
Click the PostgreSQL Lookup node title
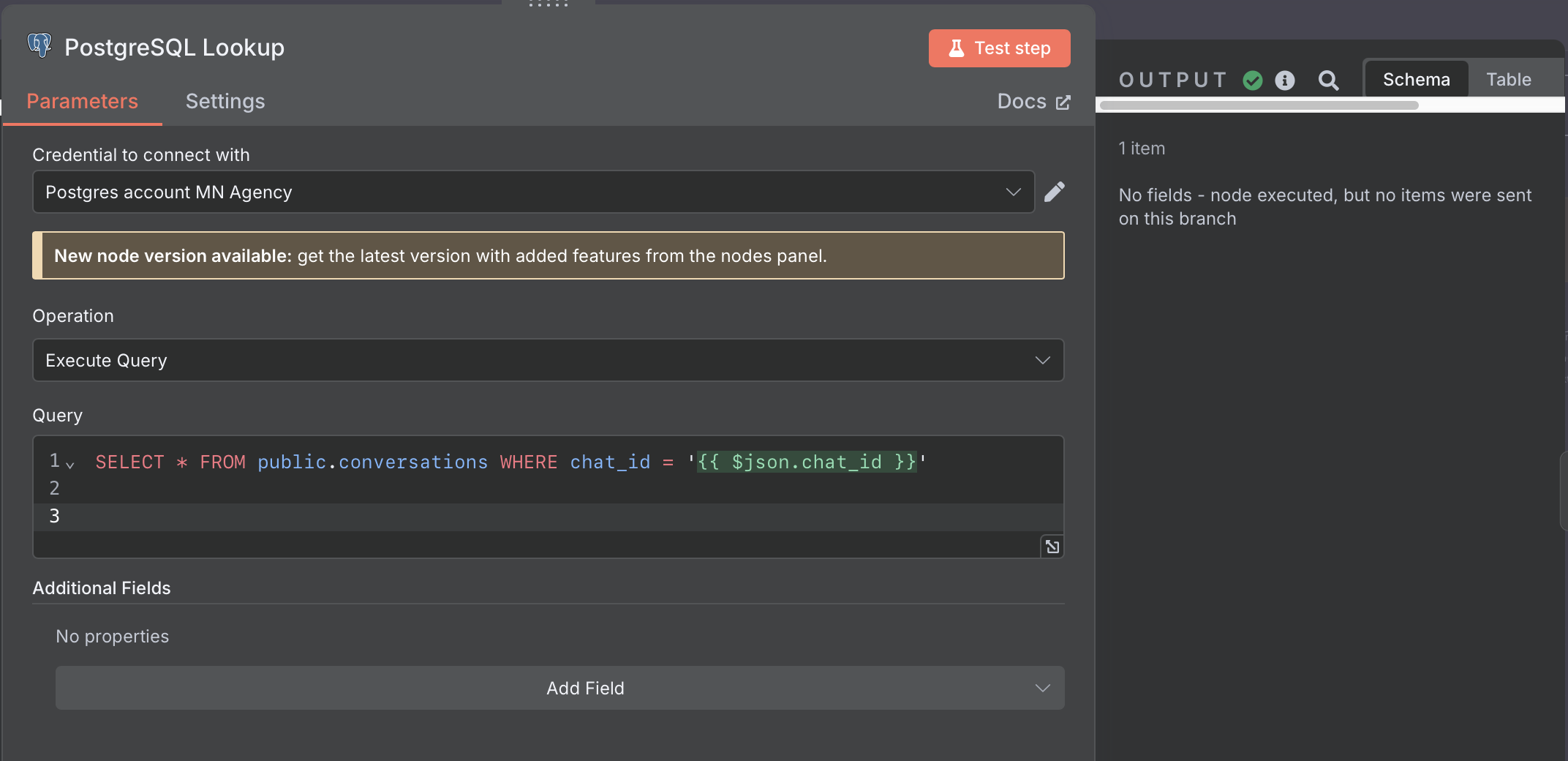coord(174,48)
